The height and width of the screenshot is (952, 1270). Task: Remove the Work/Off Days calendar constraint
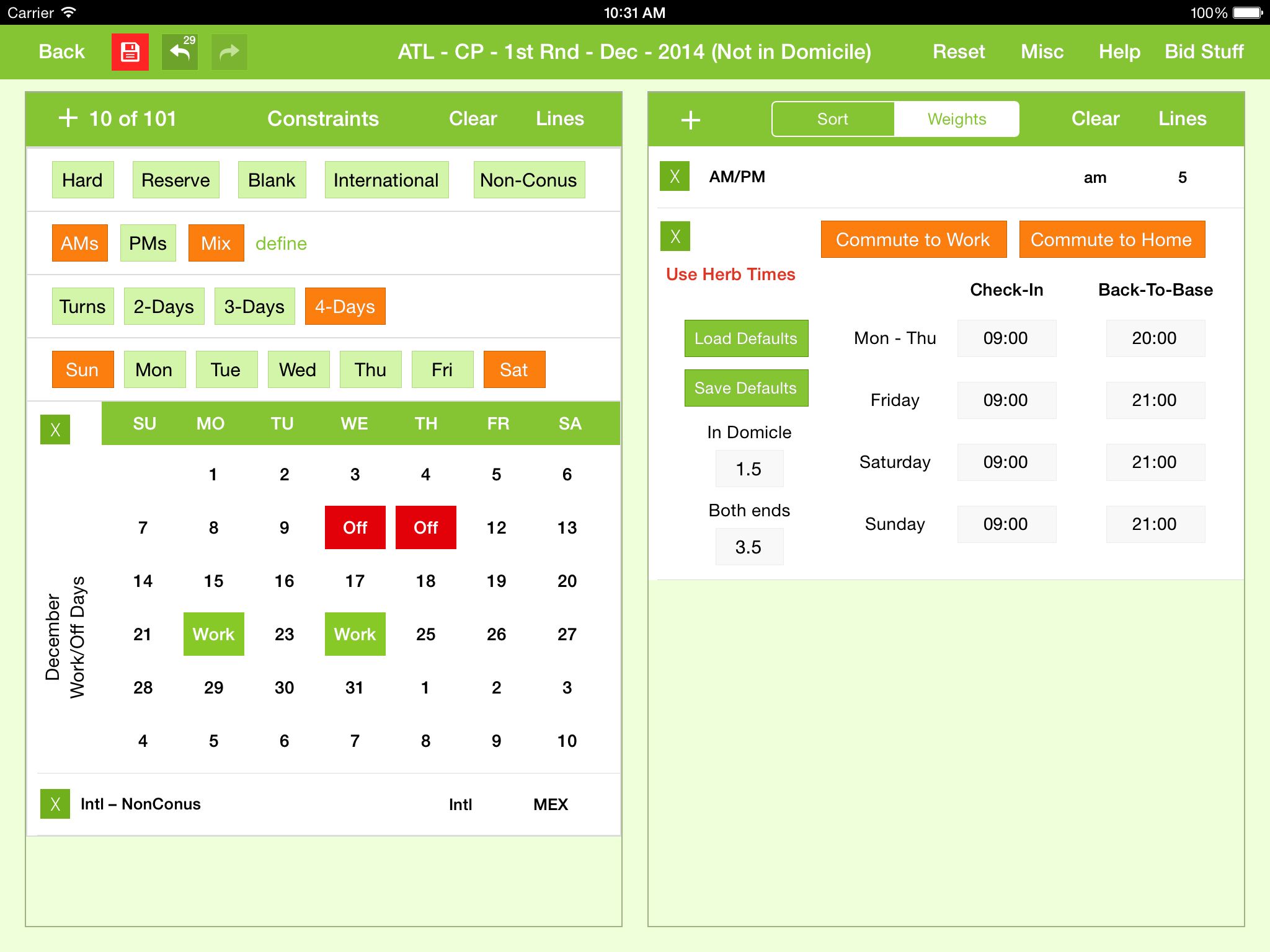click(55, 430)
